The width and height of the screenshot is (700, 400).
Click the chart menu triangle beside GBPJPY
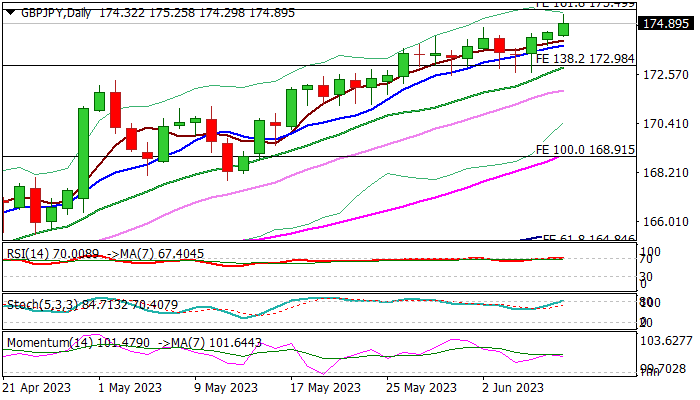pyautogui.click(x=11, y=13)
